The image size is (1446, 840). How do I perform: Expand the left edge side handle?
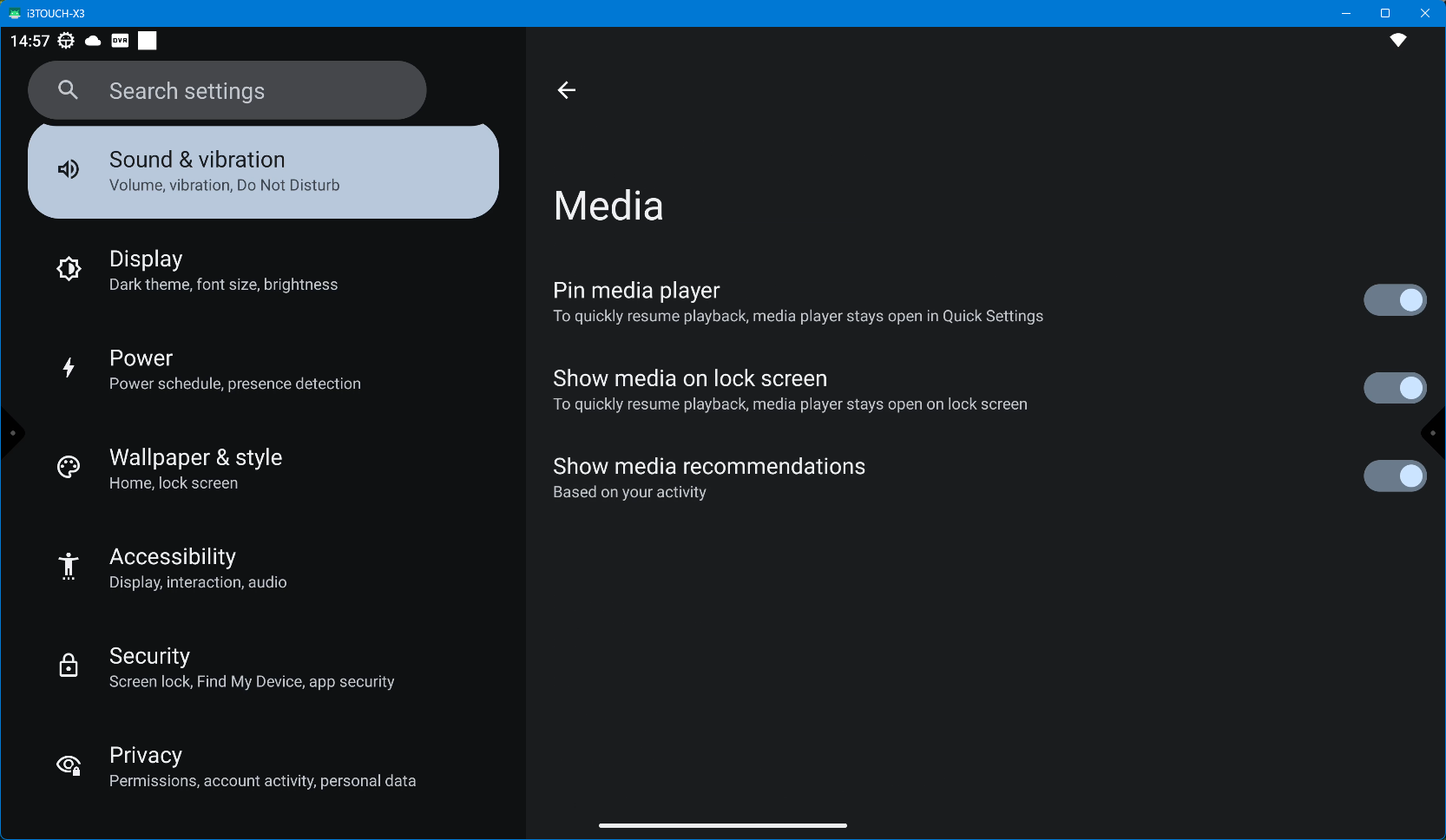pyautogui.click(x=10, y=433)
